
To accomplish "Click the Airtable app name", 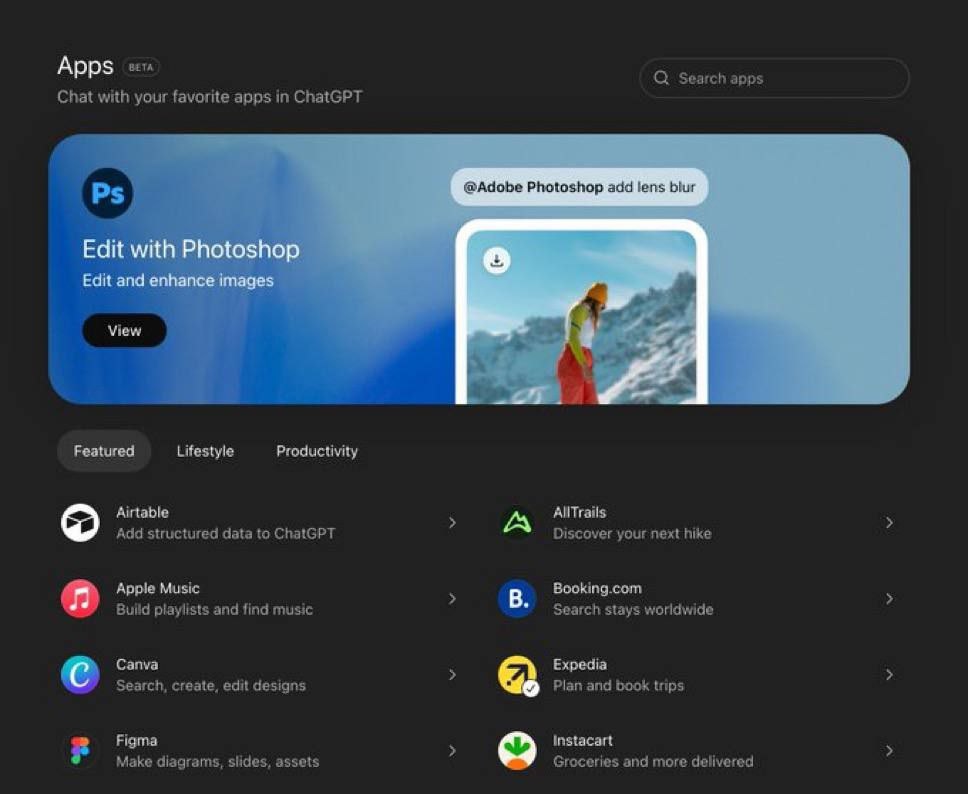I will point(142,512).
